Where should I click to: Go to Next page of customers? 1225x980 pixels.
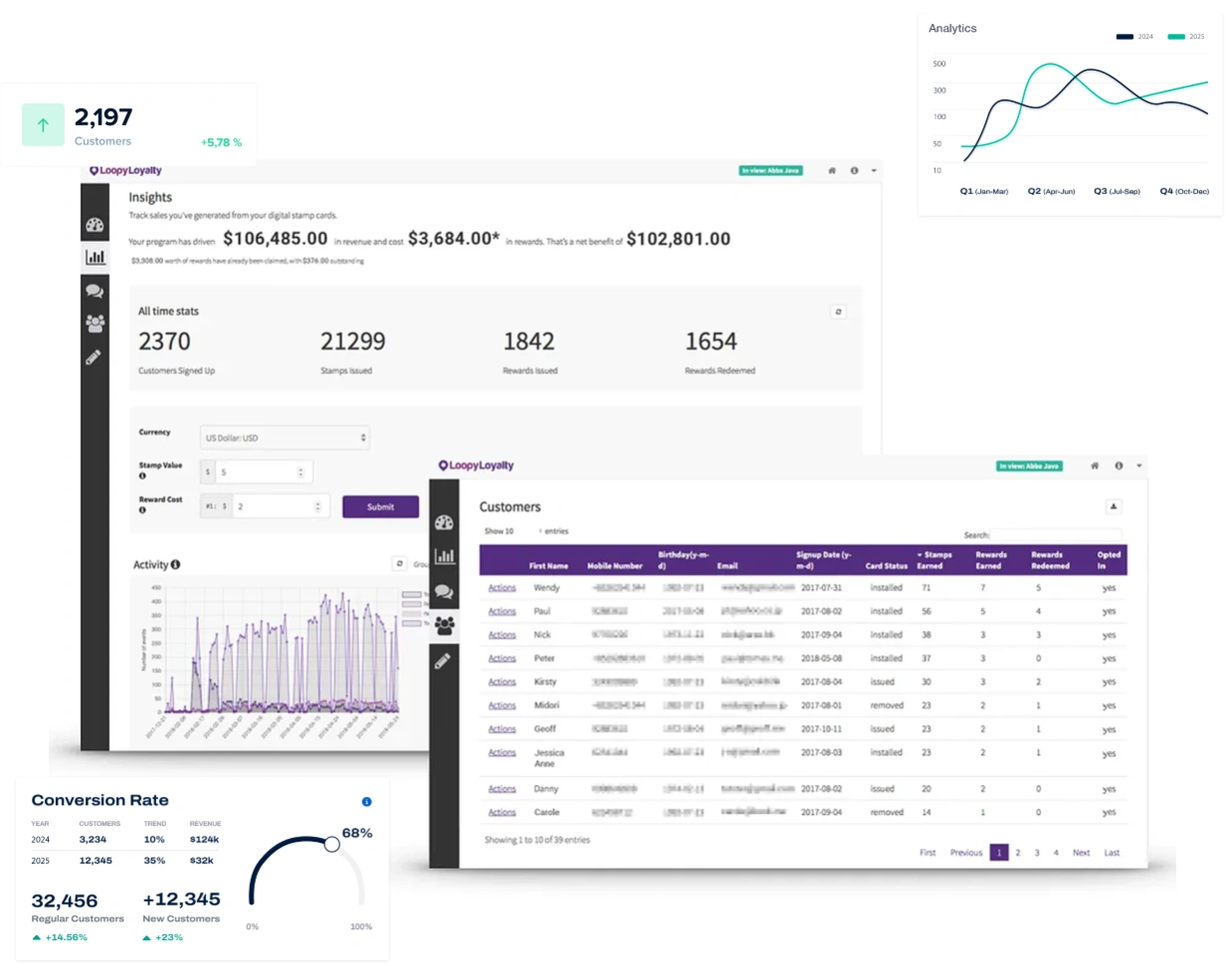1081,853
